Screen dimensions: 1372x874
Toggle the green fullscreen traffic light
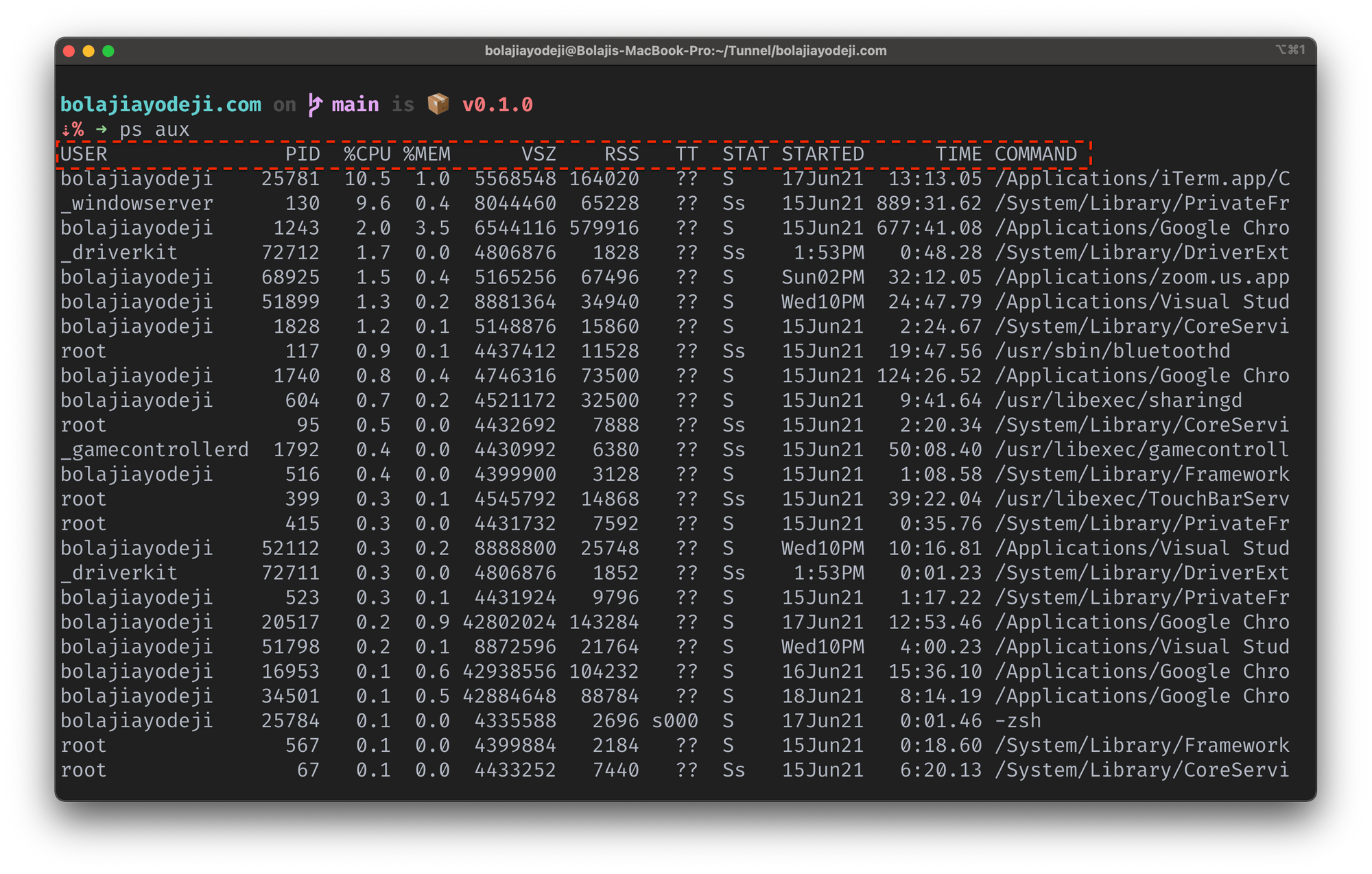109,50
